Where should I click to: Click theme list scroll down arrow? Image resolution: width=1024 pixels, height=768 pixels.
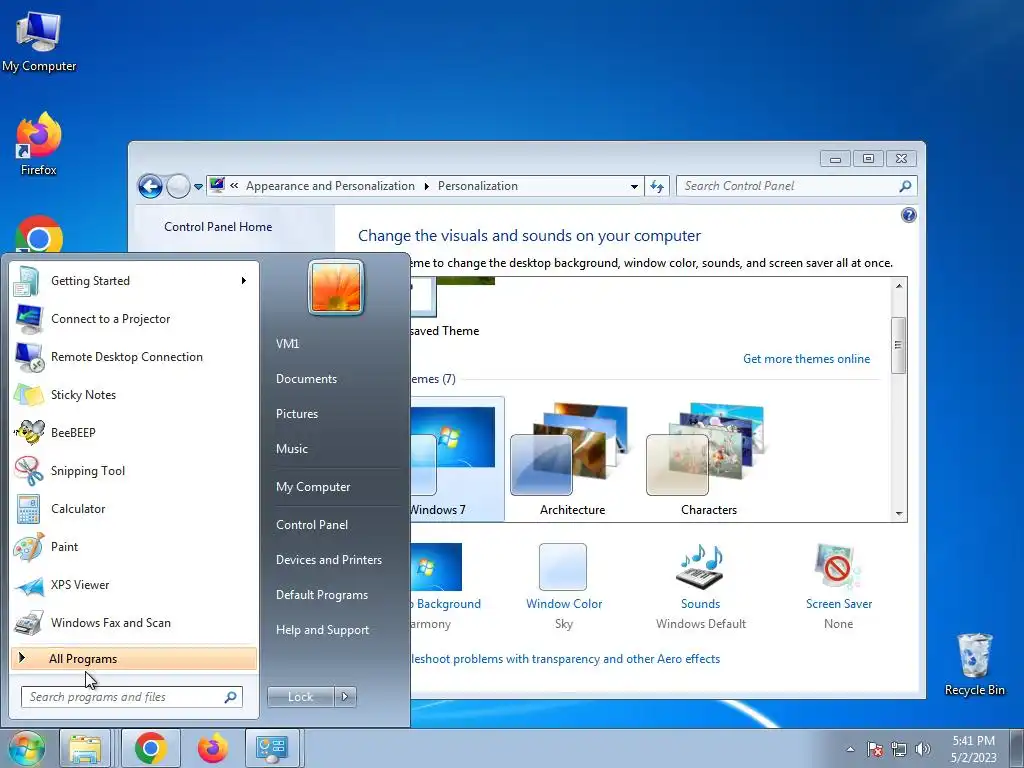tap(899, 514)
